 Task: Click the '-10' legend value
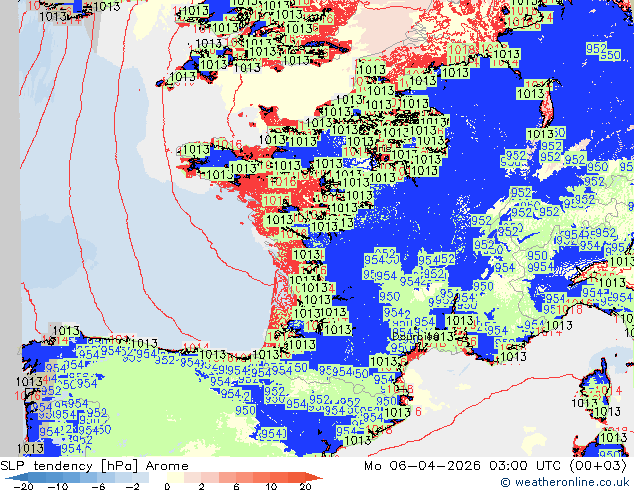(x=58, y=486)
